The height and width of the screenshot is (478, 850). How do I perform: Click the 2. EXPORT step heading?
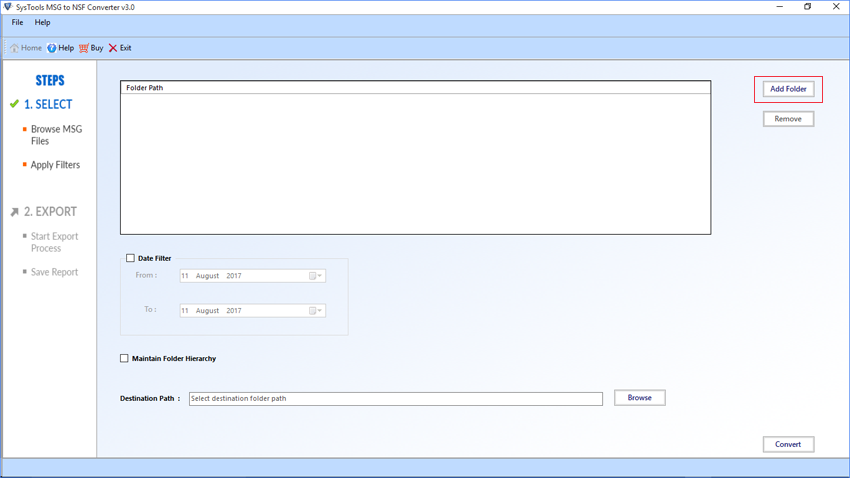coord(50,211)
